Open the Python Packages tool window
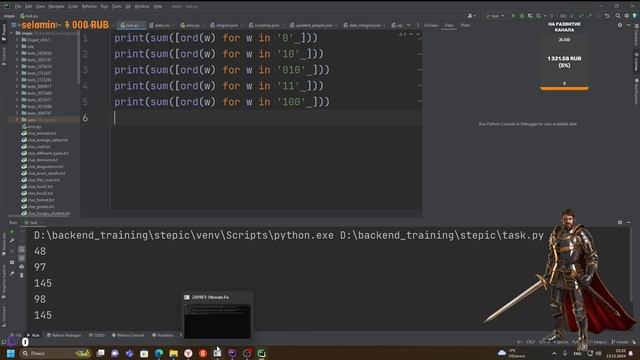 pyautogui.click(x=64, y=335)
